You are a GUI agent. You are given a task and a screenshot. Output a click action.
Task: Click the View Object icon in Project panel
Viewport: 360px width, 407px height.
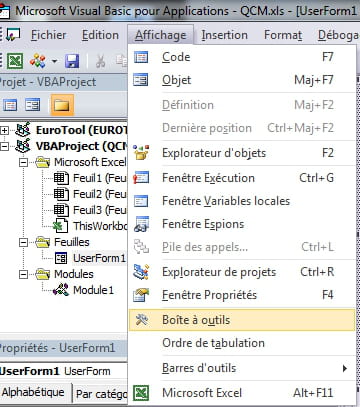pyautogui.click(x=33, y=105)
